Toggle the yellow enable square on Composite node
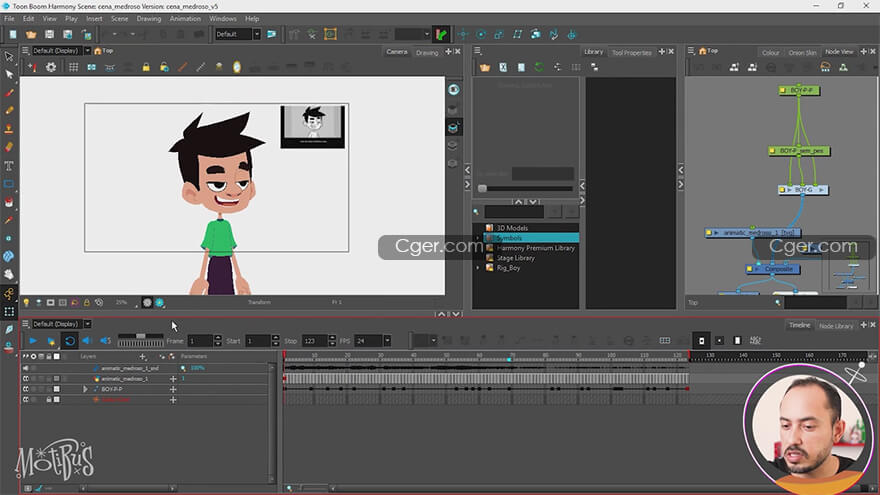The height and width of the screenshot is (495, 880). point(749,269)
